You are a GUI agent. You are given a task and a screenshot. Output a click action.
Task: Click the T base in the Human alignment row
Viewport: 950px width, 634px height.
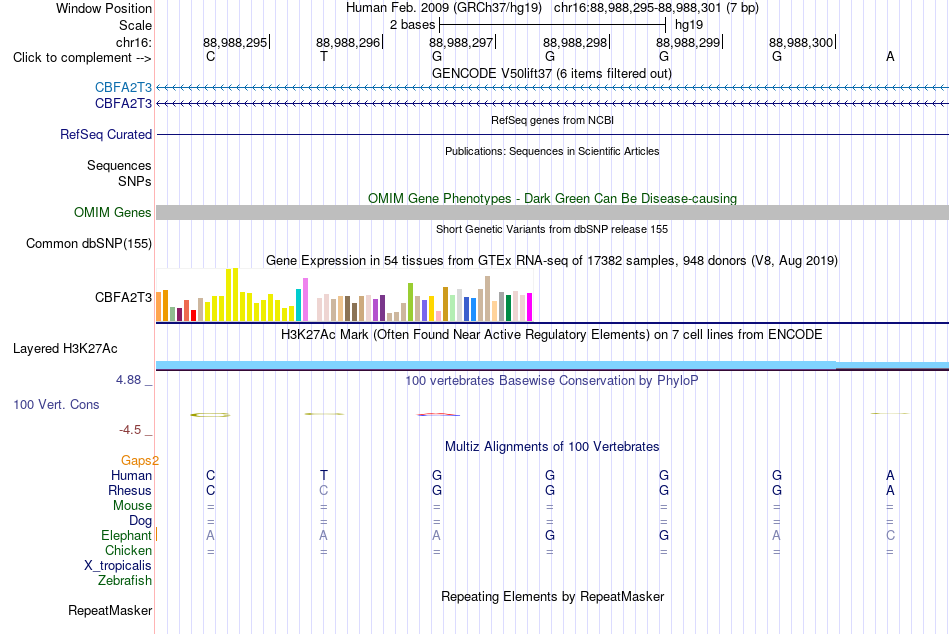coord(324,475)
